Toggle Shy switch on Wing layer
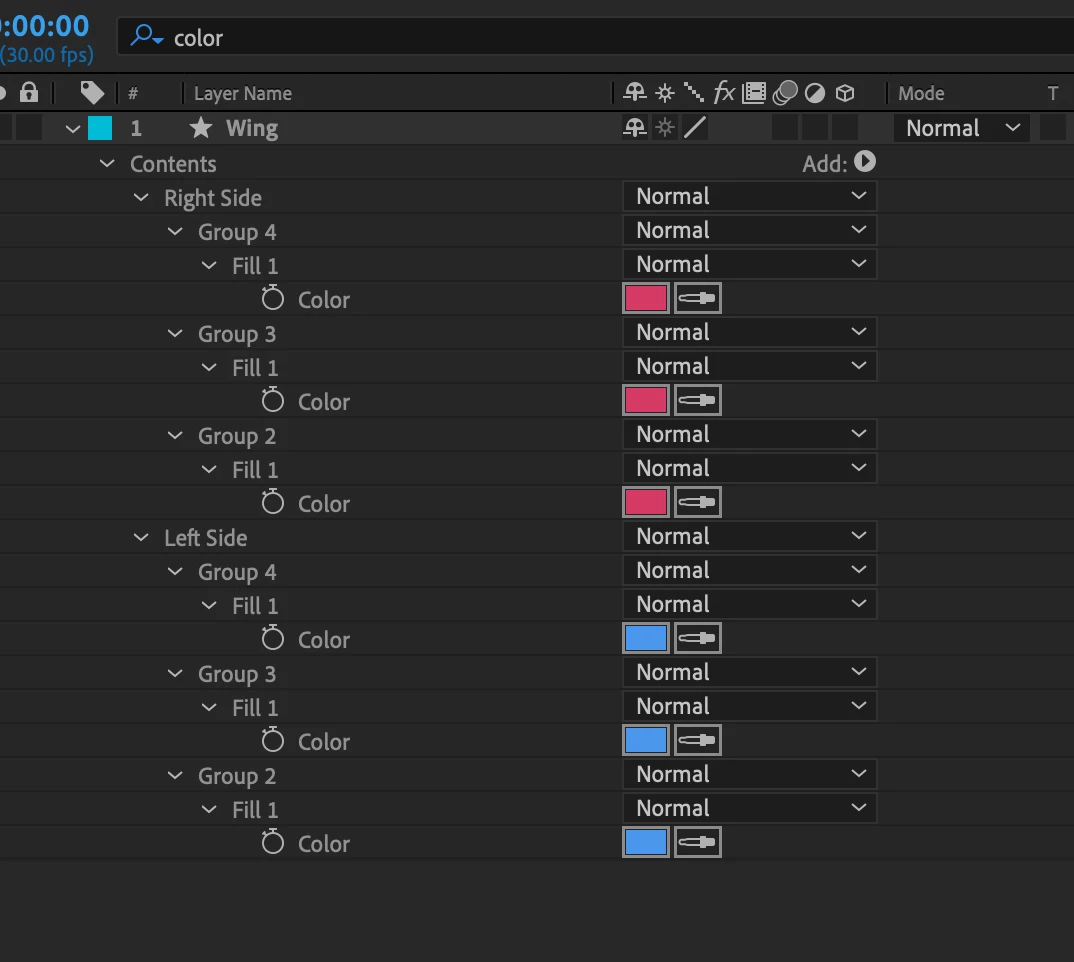1074x962 pixels. [x=635, y=127]
